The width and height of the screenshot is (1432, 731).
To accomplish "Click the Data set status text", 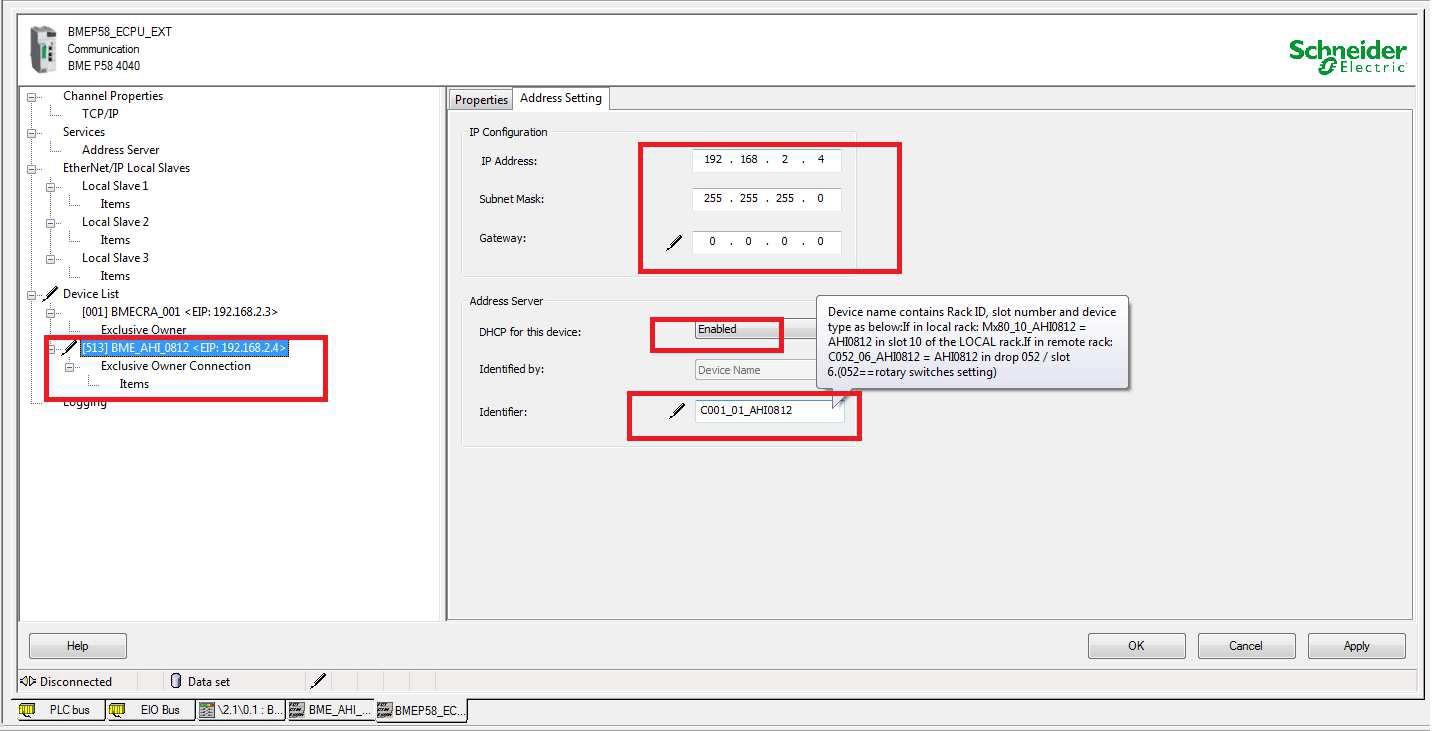I will 209,682.
